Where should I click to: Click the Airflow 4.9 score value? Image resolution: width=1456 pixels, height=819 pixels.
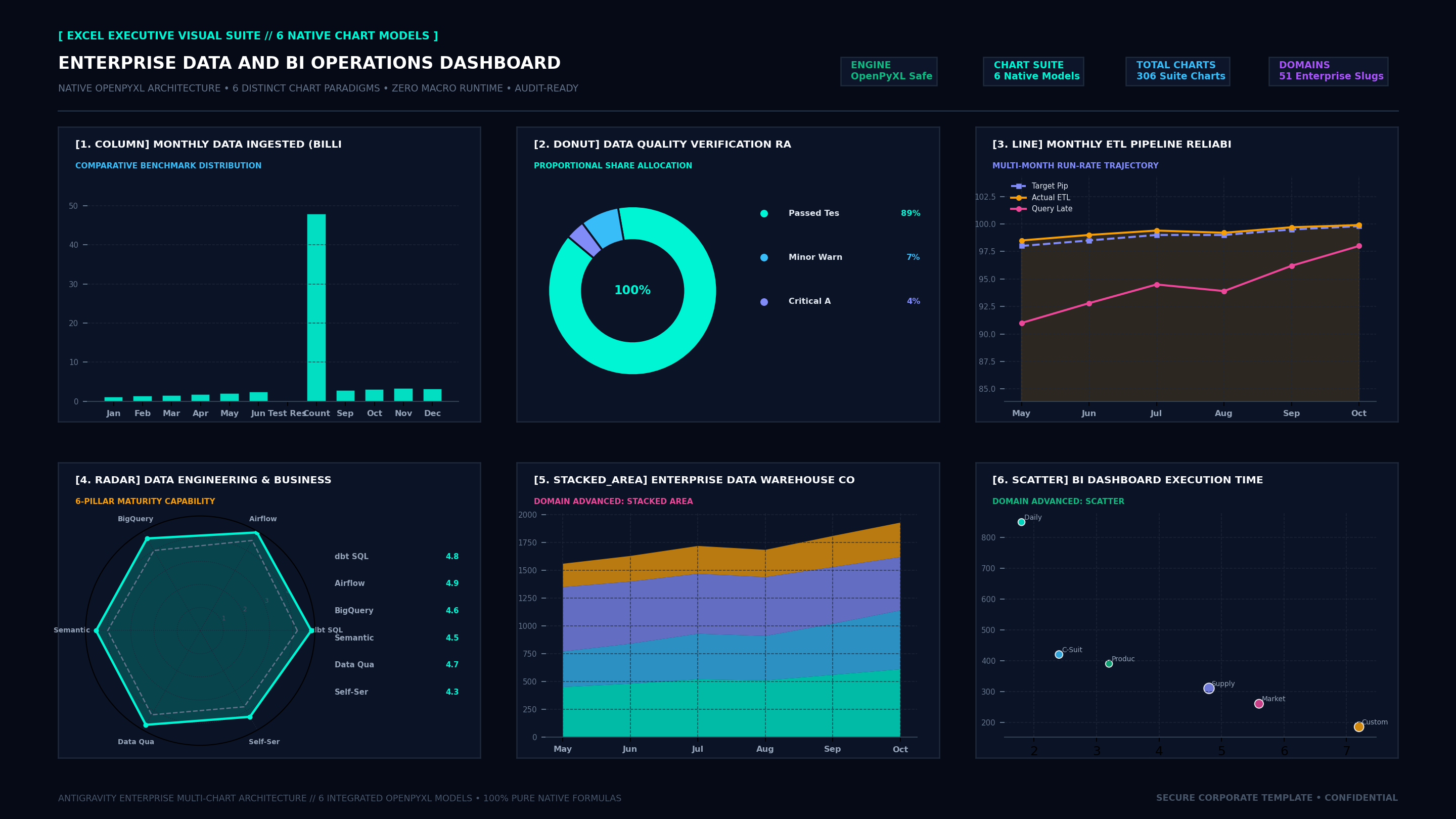(x=452, y=583)
